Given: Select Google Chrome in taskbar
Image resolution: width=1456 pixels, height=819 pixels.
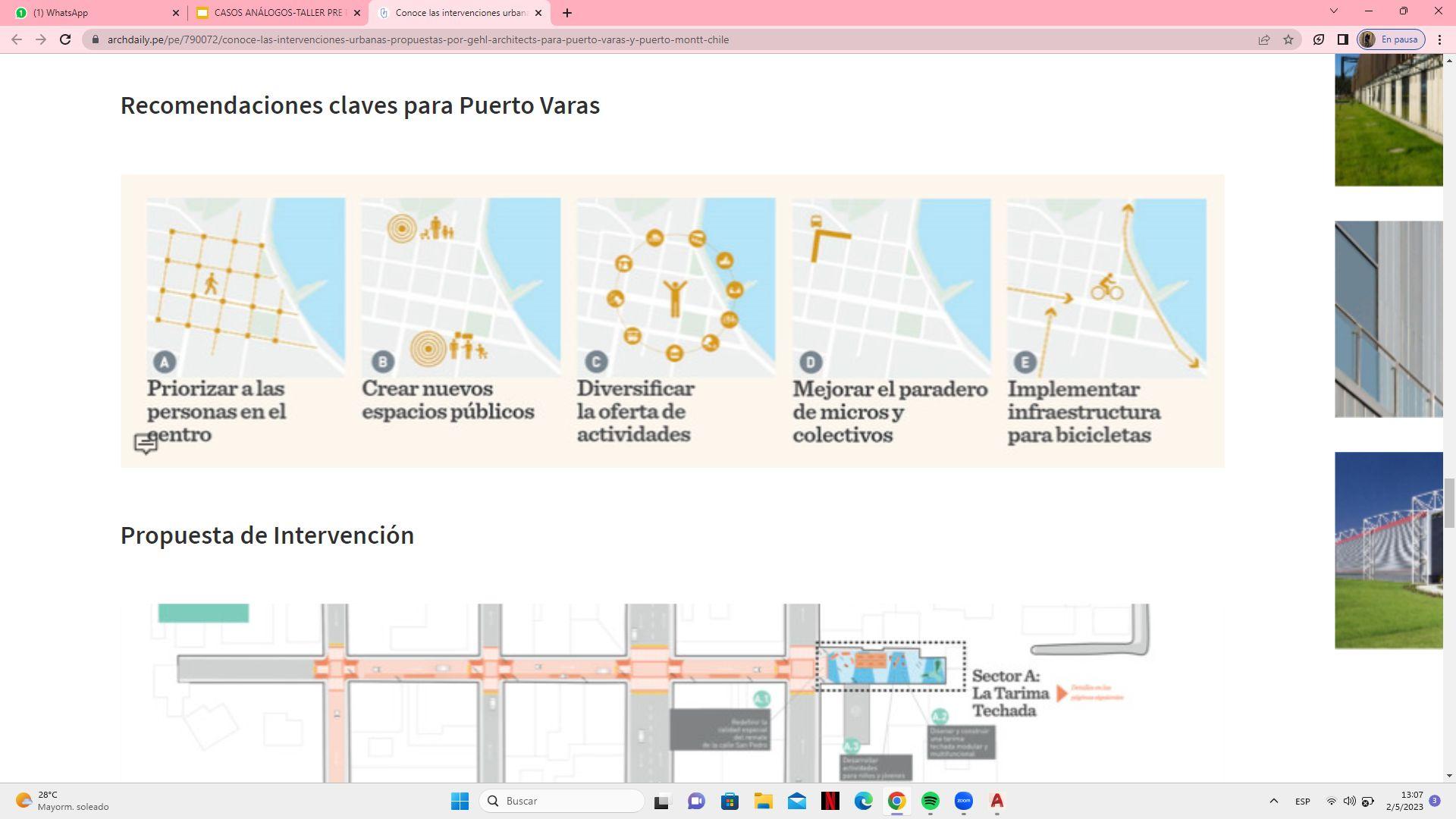Looking at the screenshot, I should click(896, 801).
